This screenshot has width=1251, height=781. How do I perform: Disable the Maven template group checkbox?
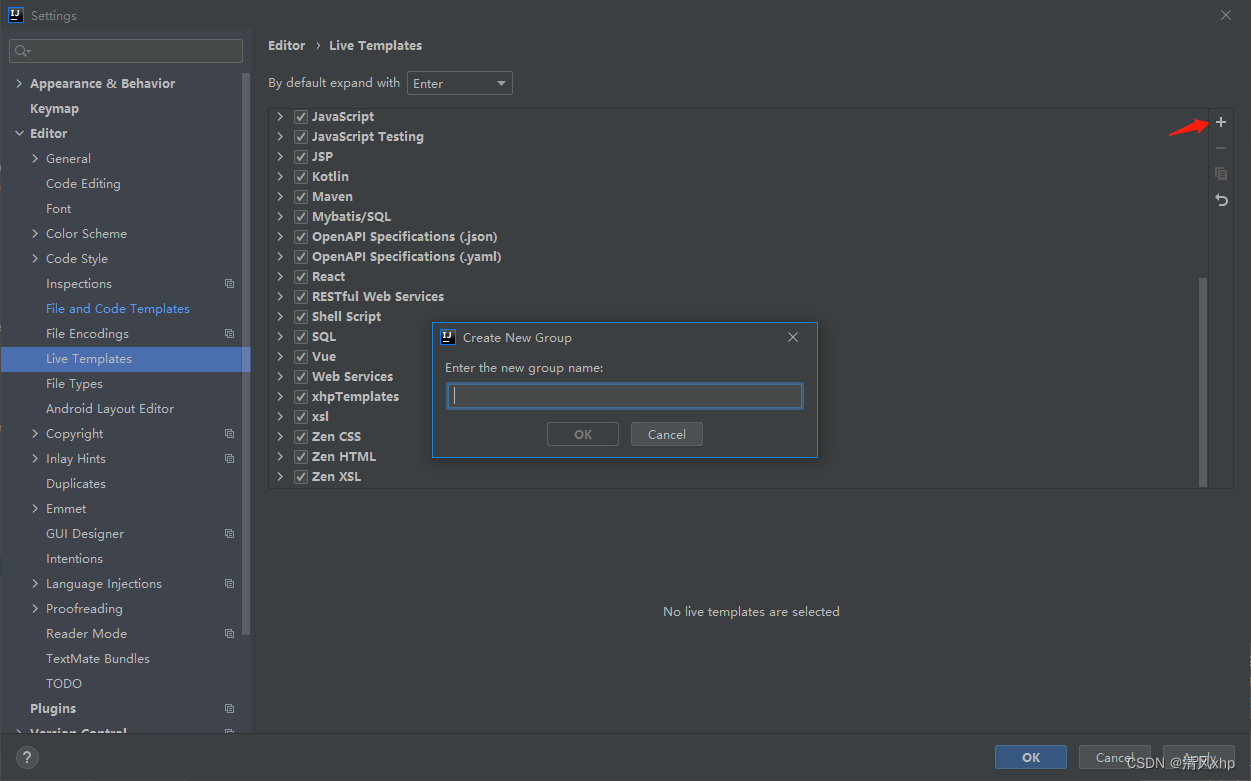click(301, 197)
